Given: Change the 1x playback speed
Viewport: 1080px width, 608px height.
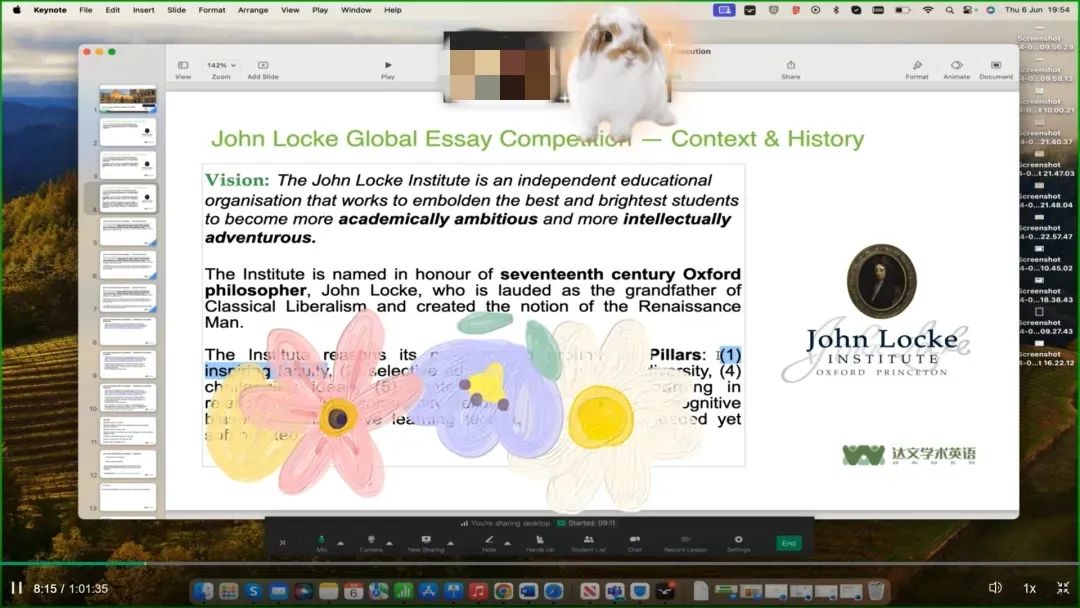Looking at the screenshot, I should click(x=1030, y=588).
